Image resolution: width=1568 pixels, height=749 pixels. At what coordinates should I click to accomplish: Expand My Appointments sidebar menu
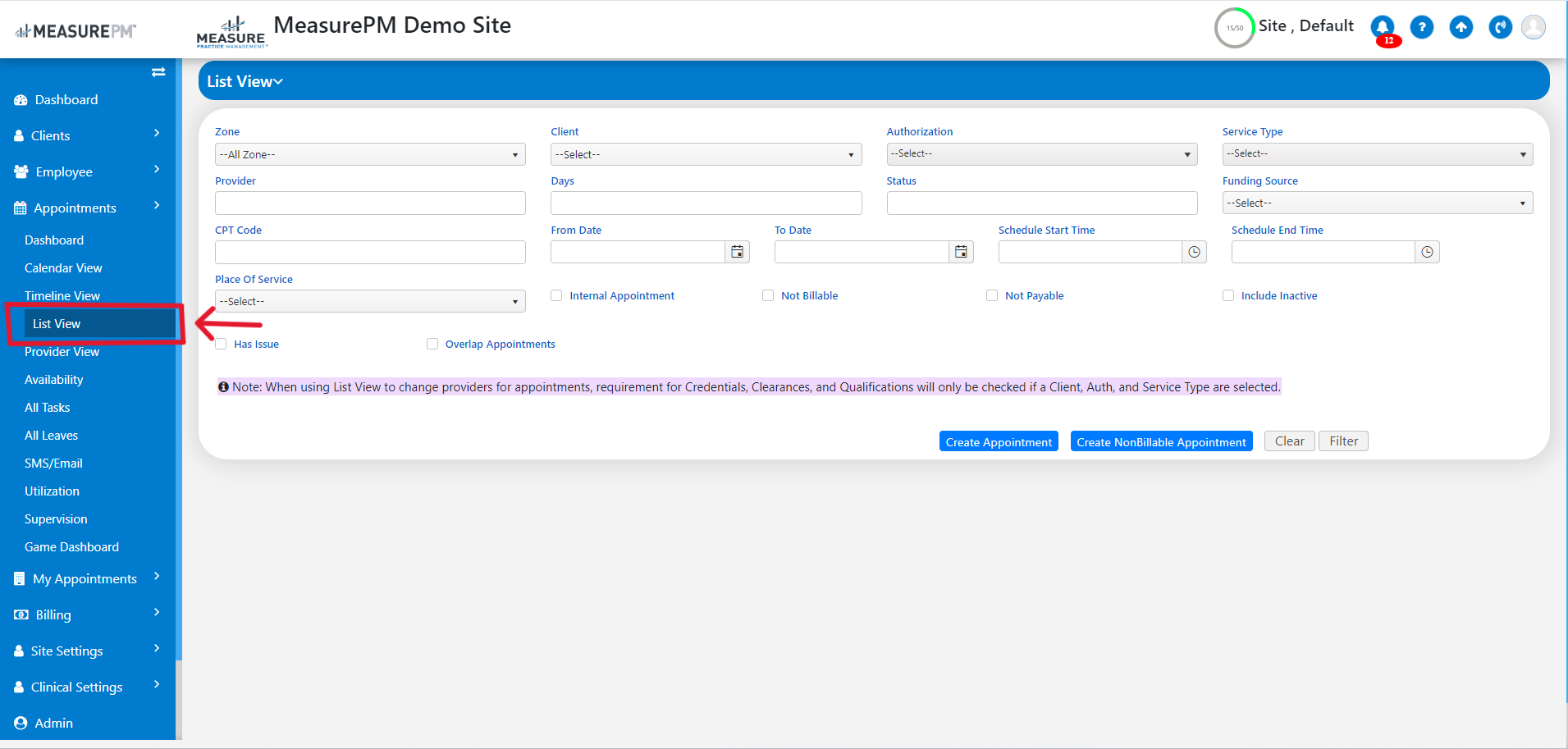[88, 578]
